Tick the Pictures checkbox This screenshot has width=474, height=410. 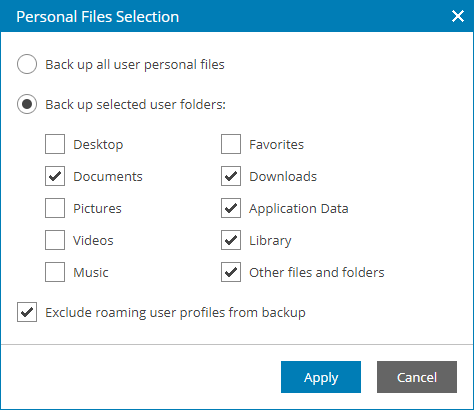55,208
